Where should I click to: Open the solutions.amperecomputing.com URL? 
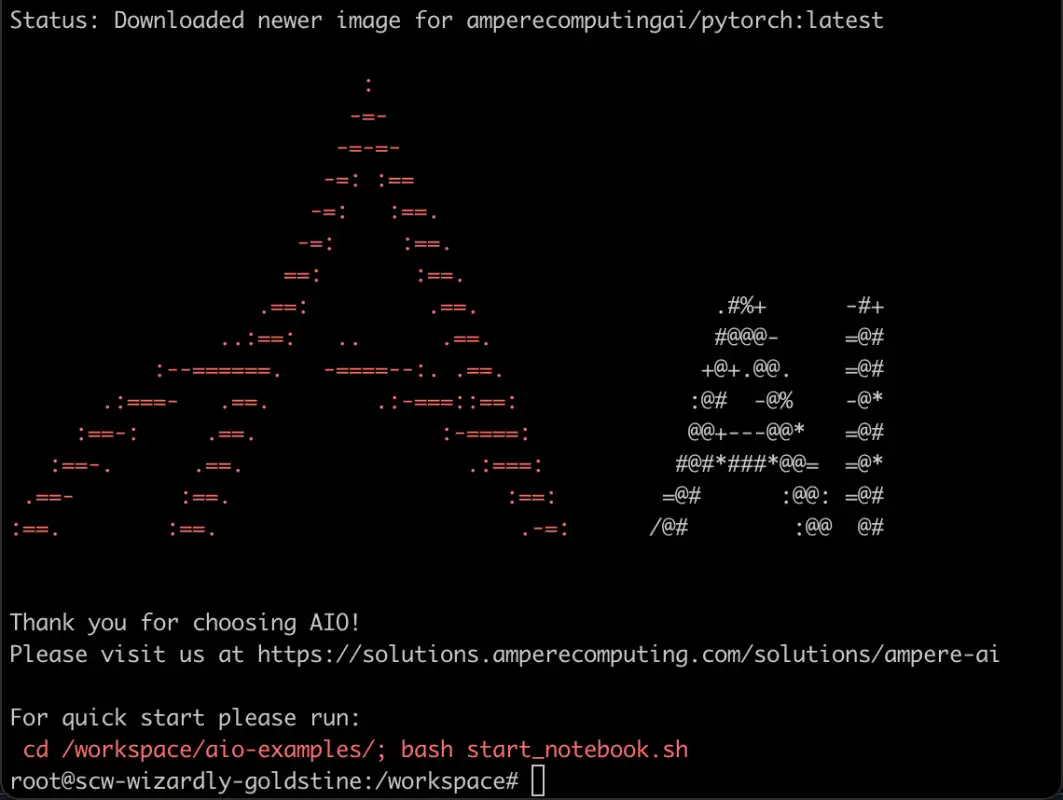tap(628, 654)
